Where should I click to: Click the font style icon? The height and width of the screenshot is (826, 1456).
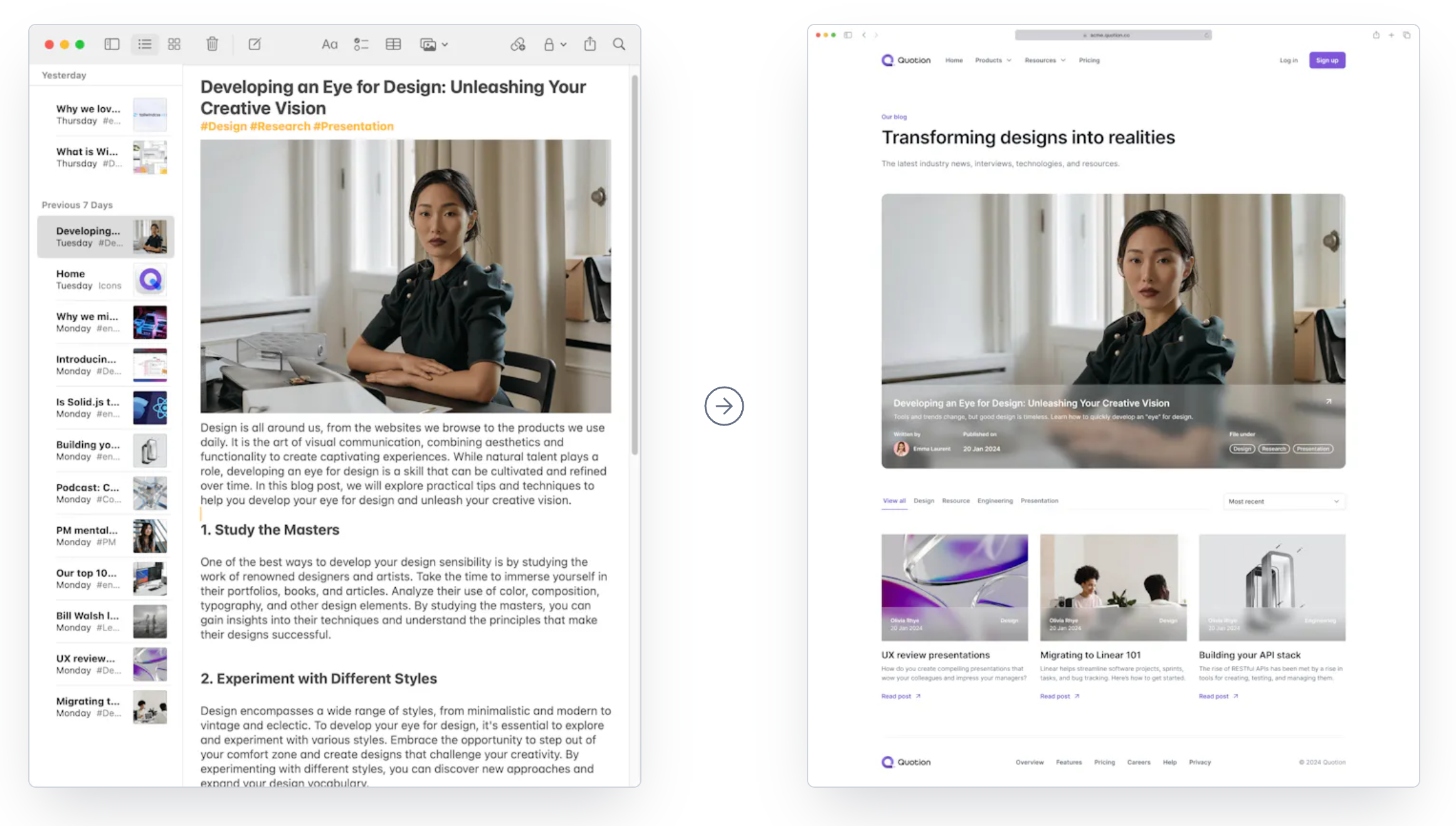pos(328,44)
